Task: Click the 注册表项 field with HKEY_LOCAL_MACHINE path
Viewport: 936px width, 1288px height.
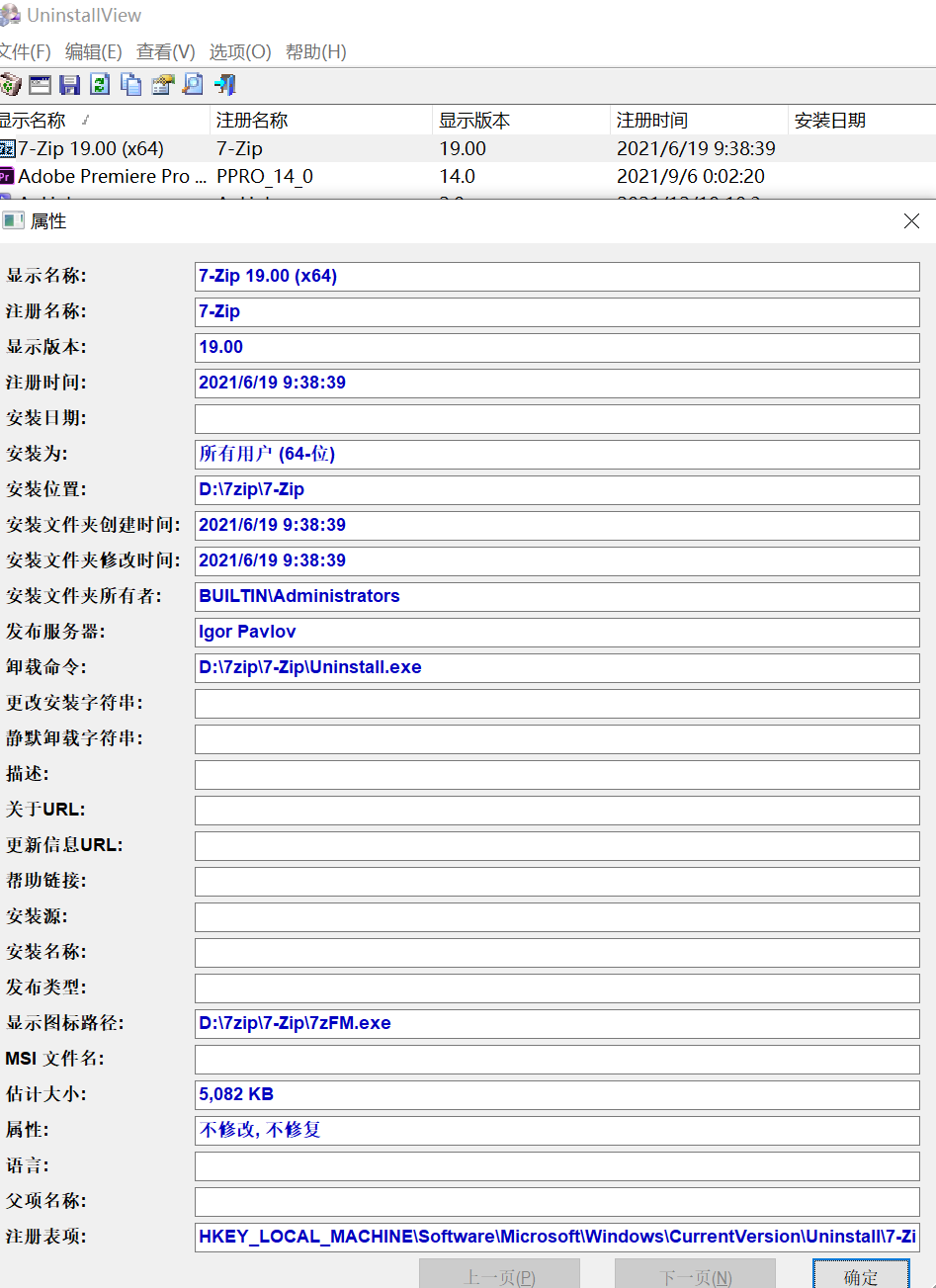Action: pos(557,1237)
